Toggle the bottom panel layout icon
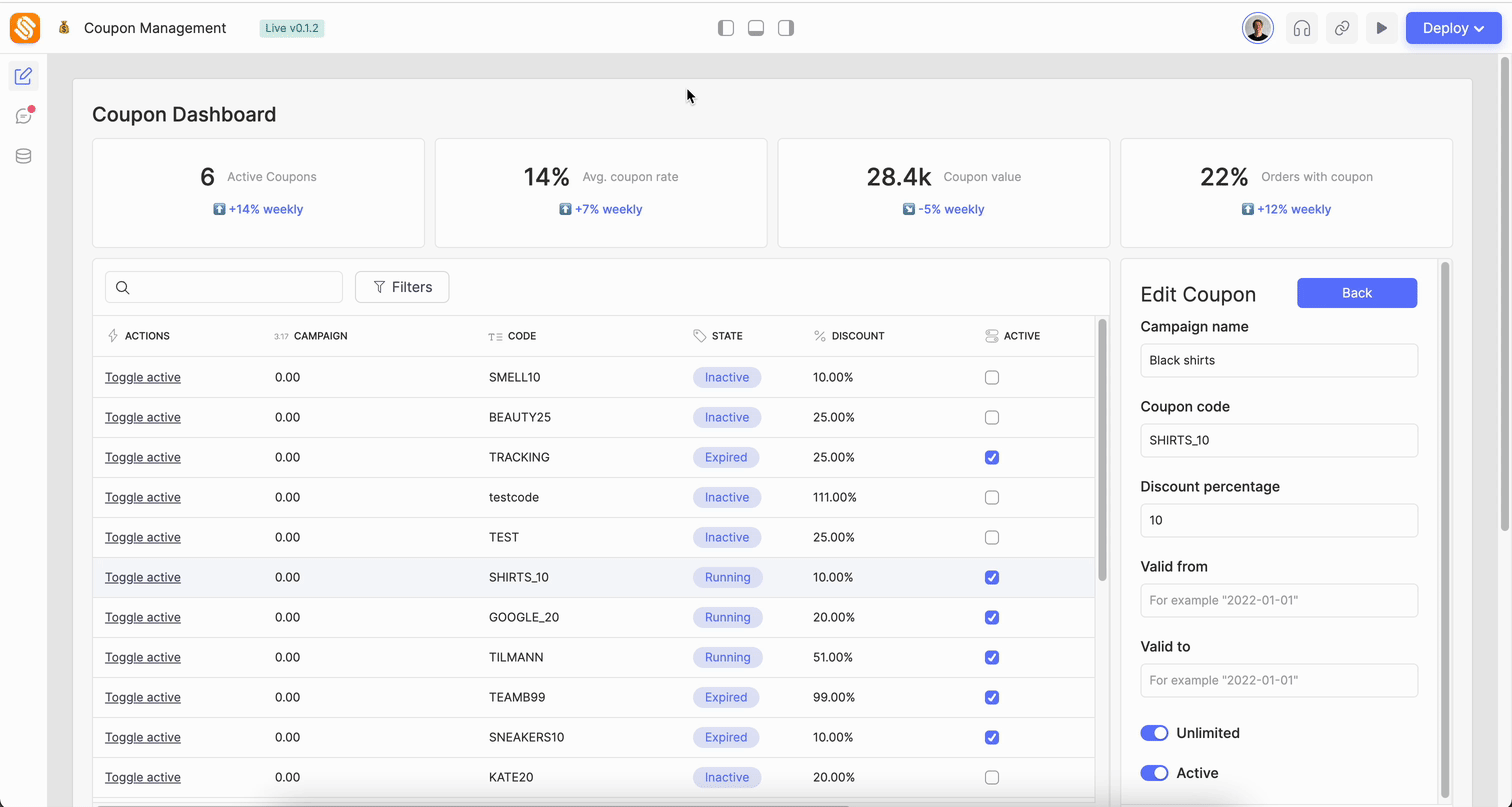 coord(756,28)
